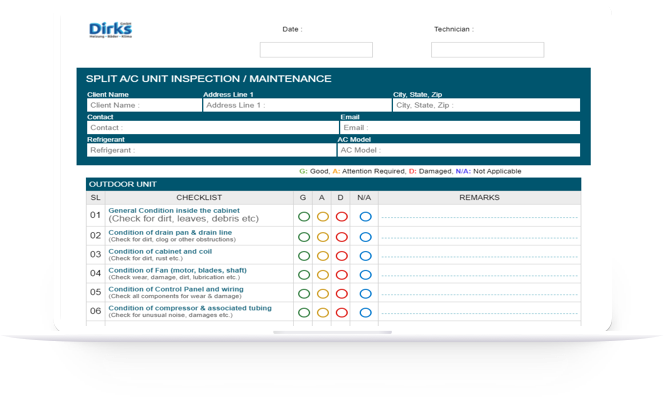Set drain pan row 02 to Good

pos(304,237)
